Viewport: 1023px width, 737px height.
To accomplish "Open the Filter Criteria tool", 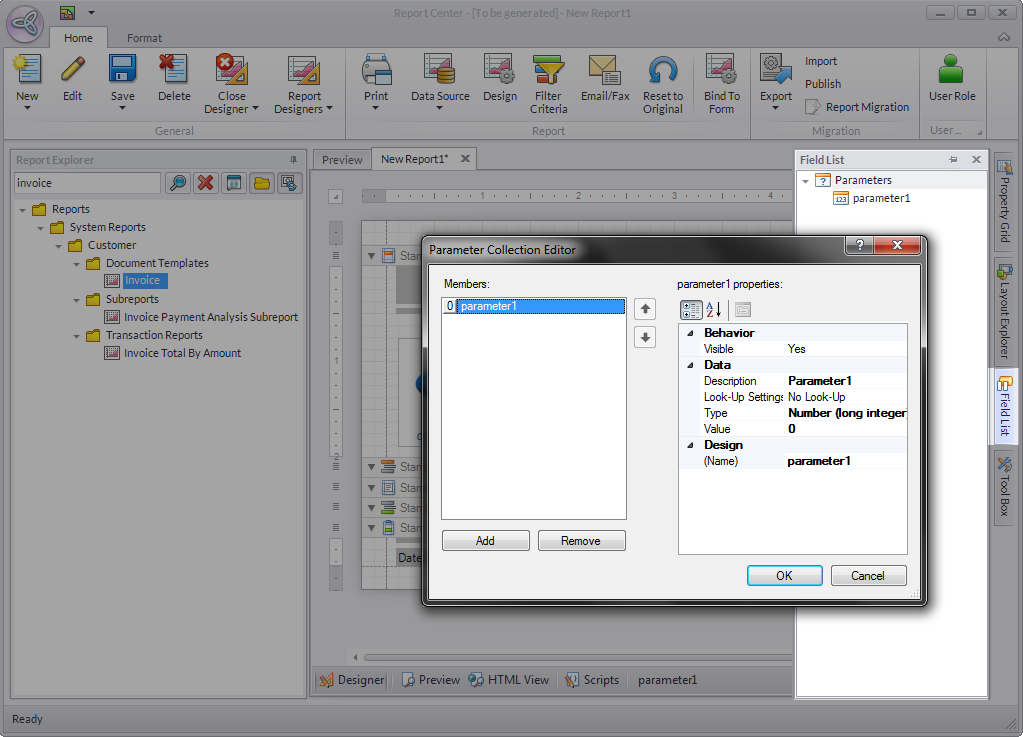I will (x=548, y=70).
